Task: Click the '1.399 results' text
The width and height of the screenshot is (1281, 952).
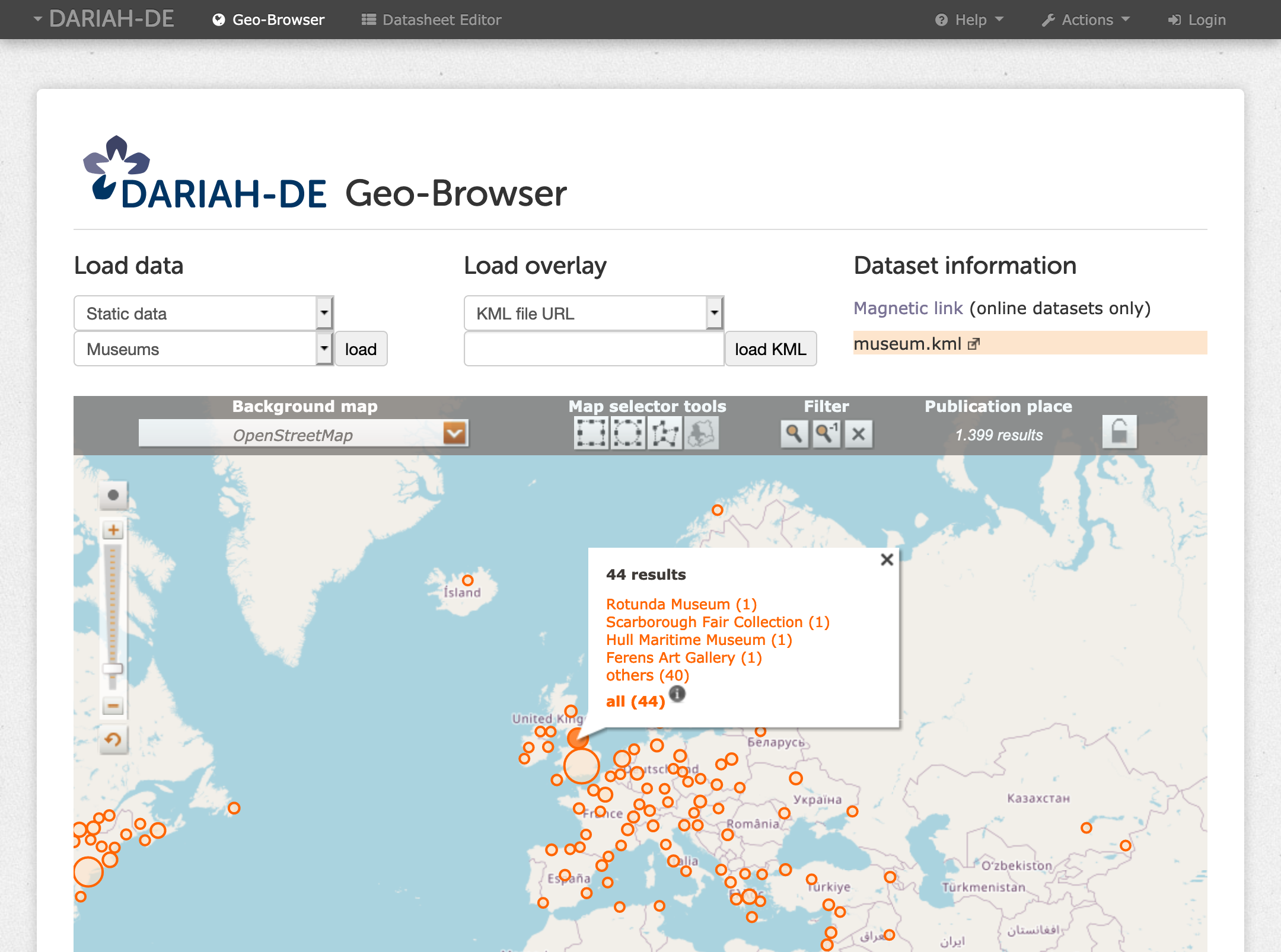Action: [x=999, y=435]
